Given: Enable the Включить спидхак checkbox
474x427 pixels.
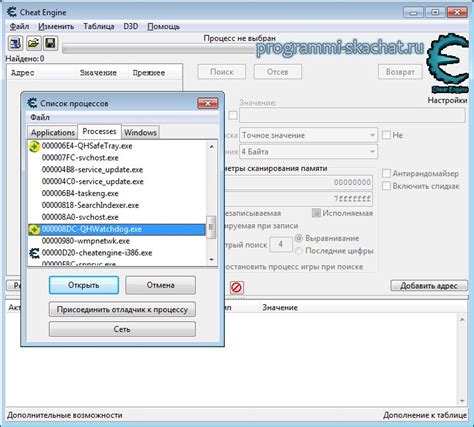Looking at the screenshot, I should [386, 186].
